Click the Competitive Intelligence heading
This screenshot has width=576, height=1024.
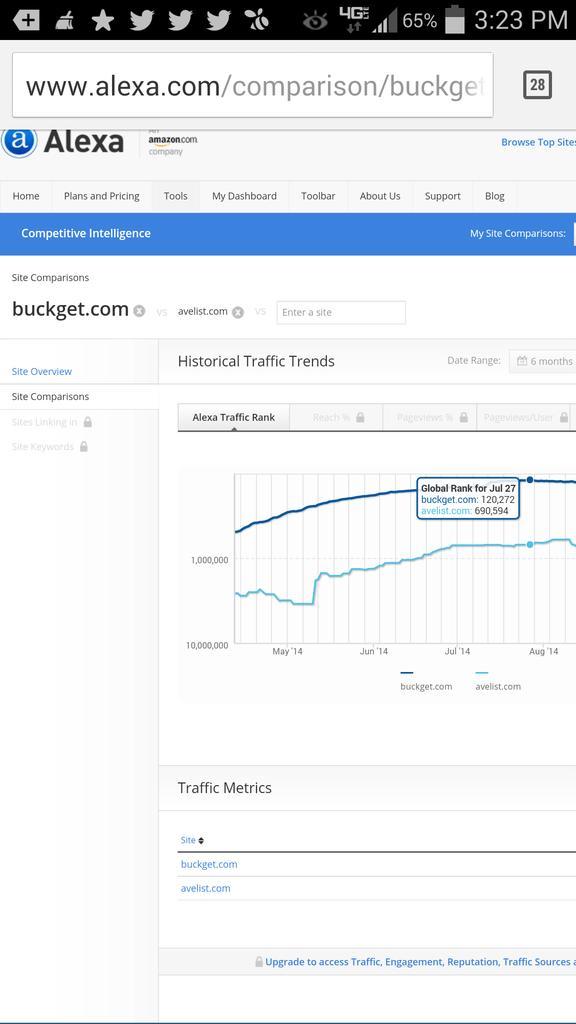[x=86, y=233]
